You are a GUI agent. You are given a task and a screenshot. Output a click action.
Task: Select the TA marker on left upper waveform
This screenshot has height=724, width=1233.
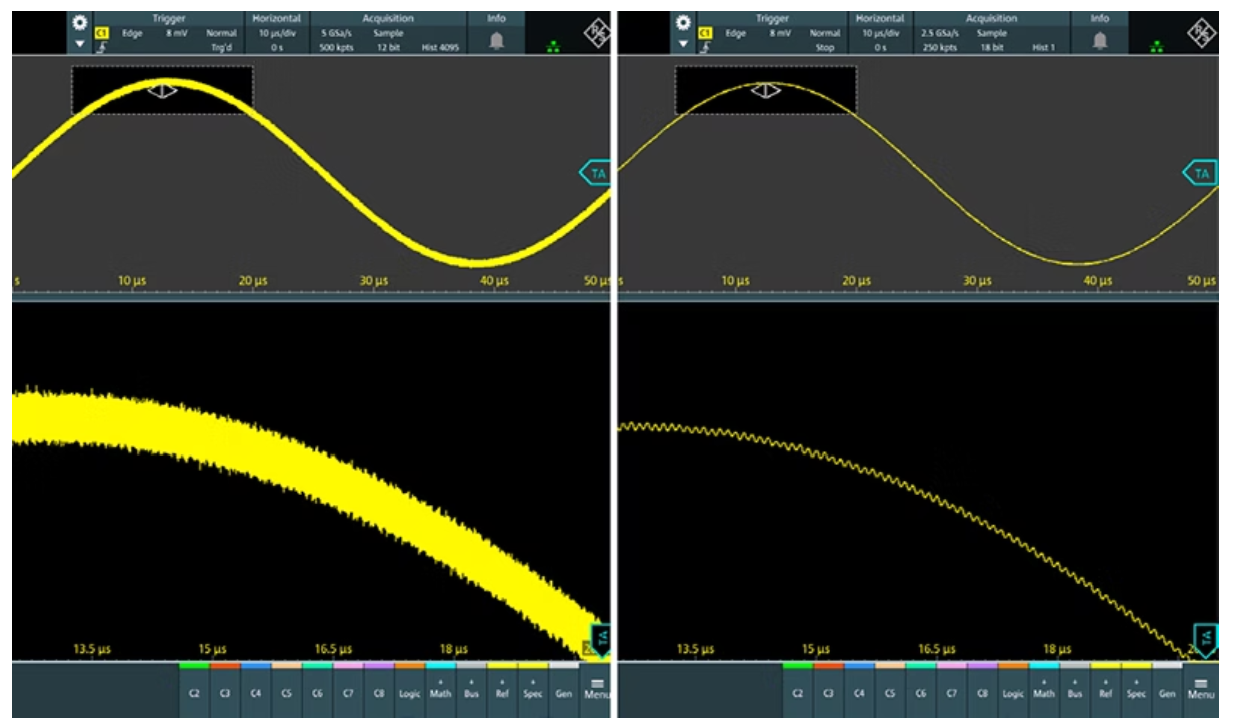[596, 173]
